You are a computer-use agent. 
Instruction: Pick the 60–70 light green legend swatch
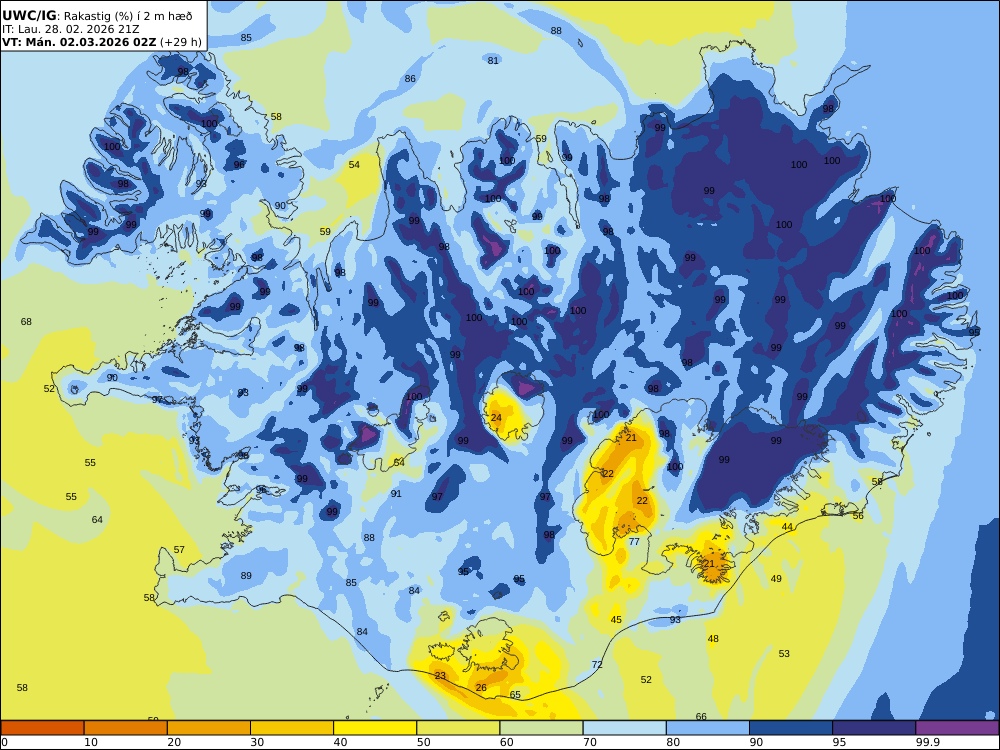pos(541,728)
